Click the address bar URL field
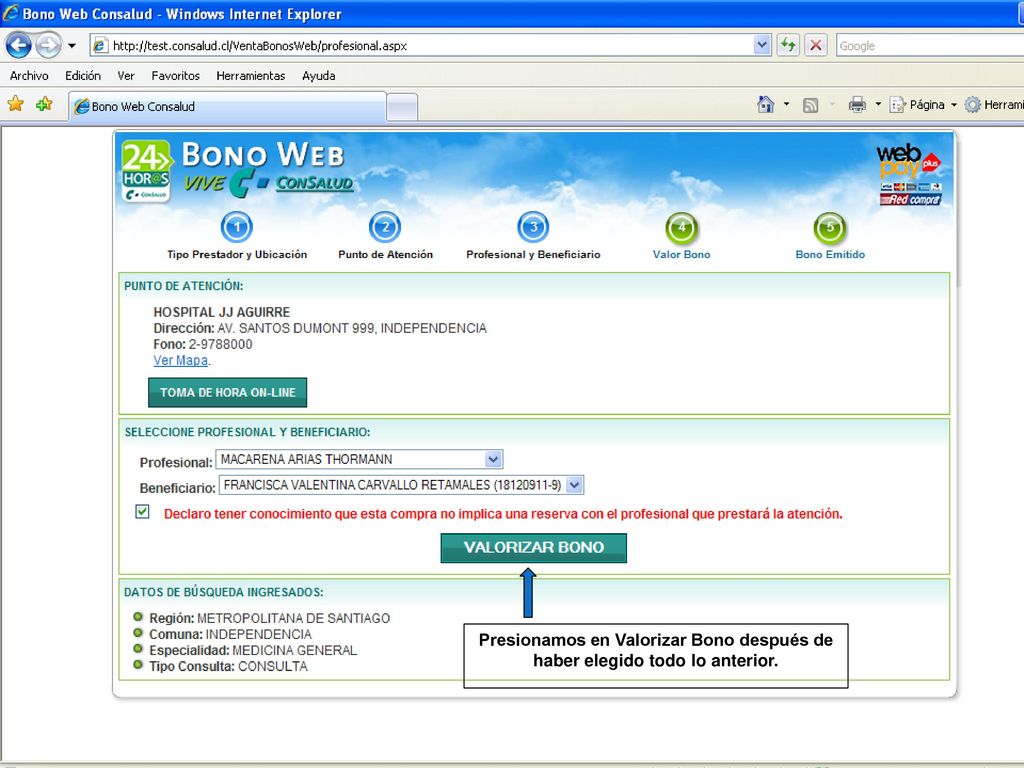 point(431,46)
